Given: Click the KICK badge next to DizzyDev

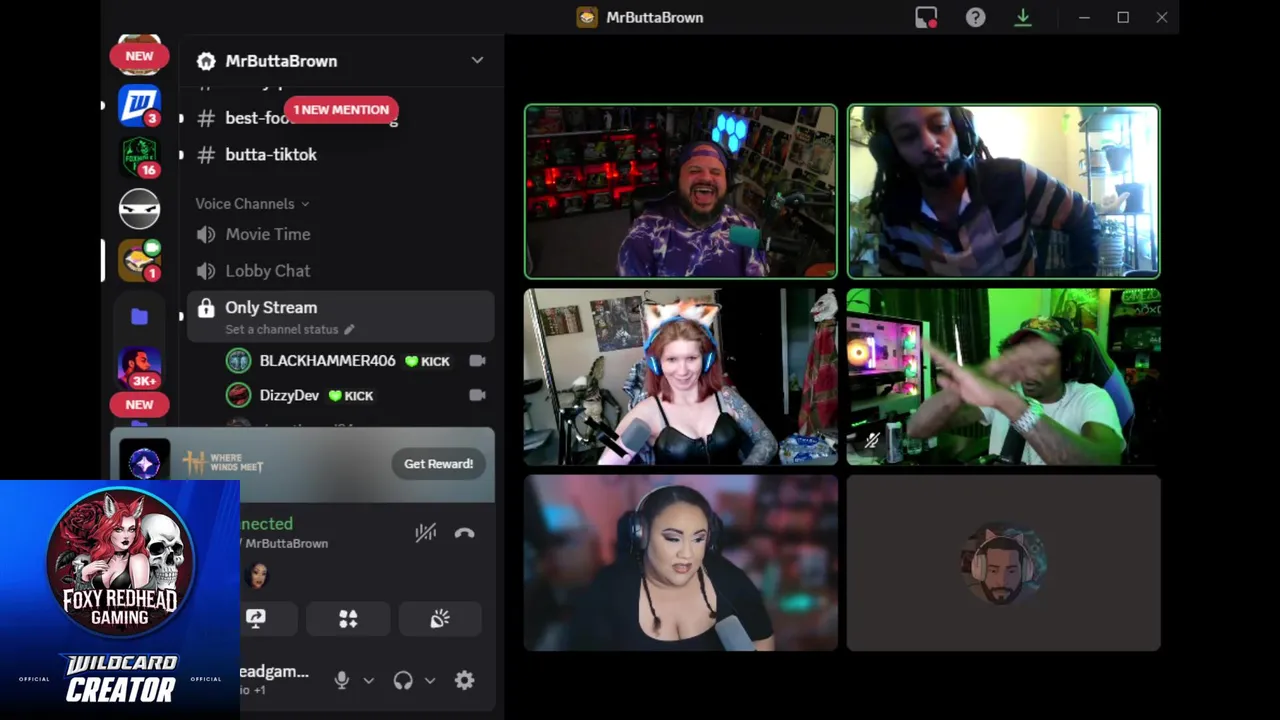Looking at the screenshot, I should coord(351,396).
